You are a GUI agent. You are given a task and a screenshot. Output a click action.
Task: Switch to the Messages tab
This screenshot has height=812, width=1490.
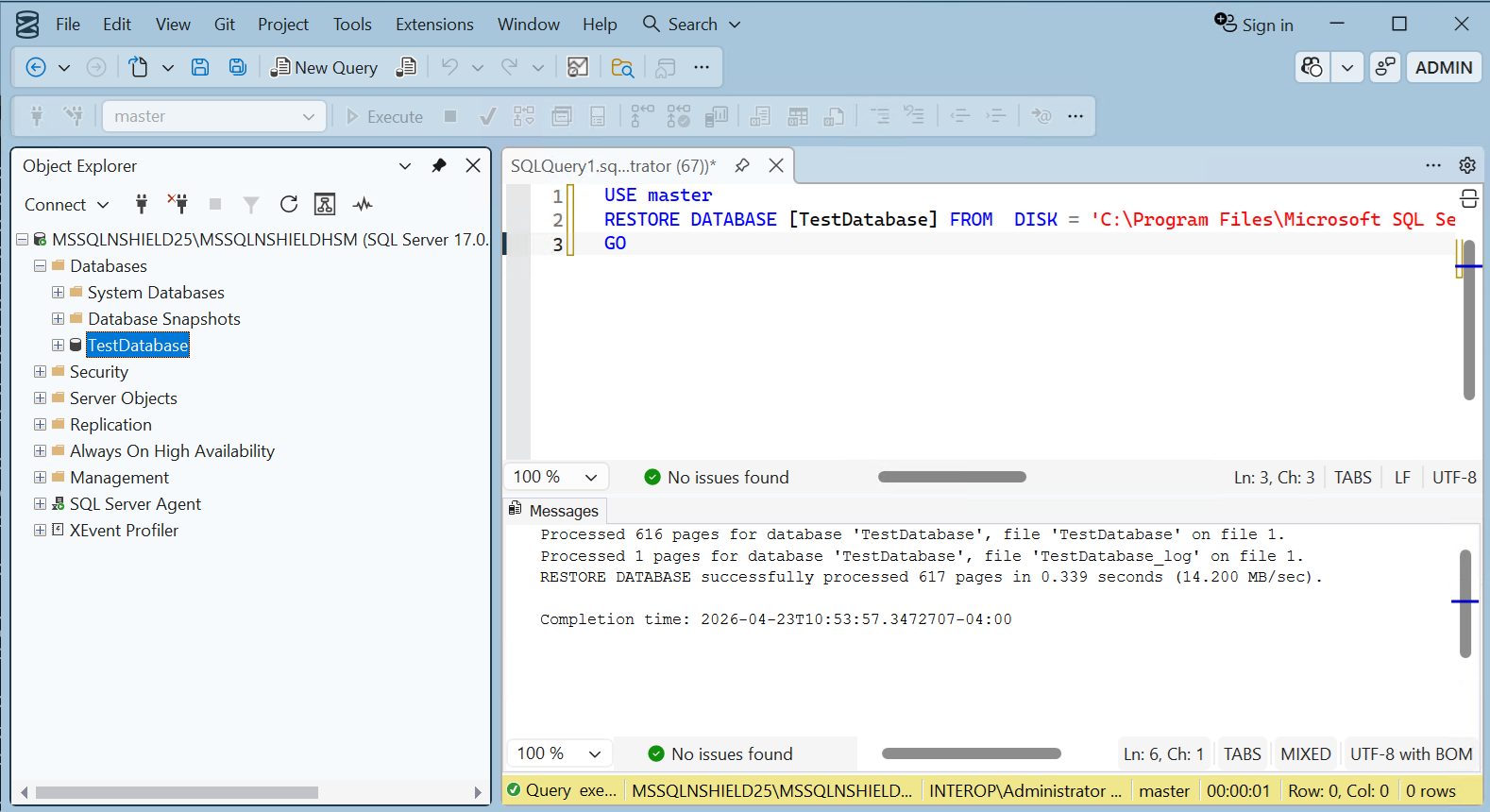[x=553, y=511]
